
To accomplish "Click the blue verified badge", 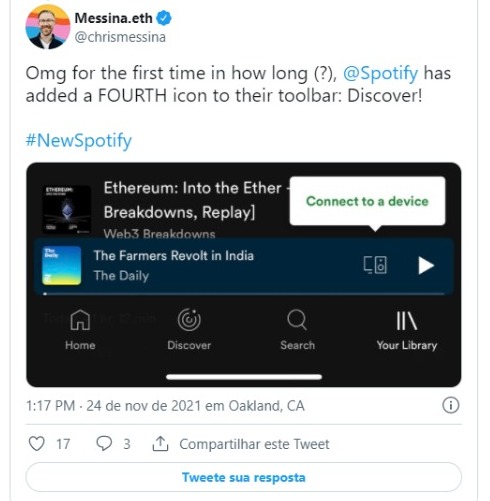I will (x=164, y=18).
